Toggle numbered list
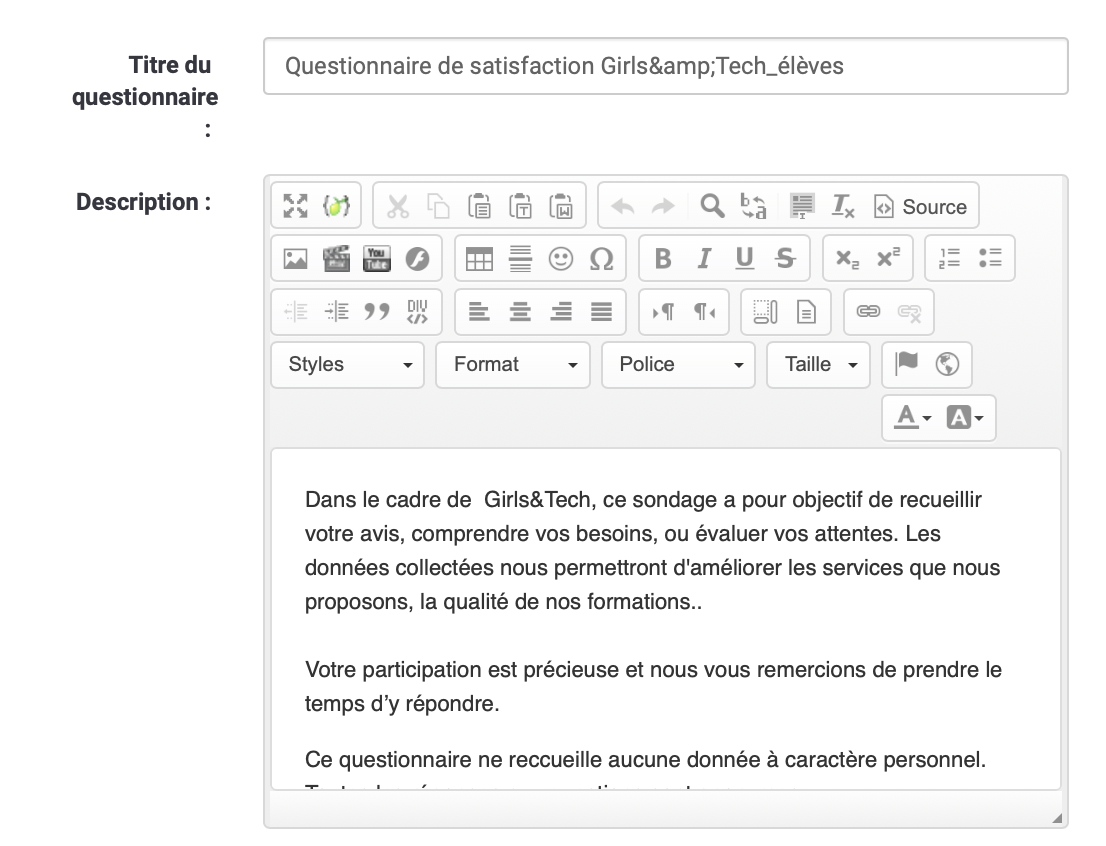This screenshot has height=846, width=1106. (x=949, y=258)
